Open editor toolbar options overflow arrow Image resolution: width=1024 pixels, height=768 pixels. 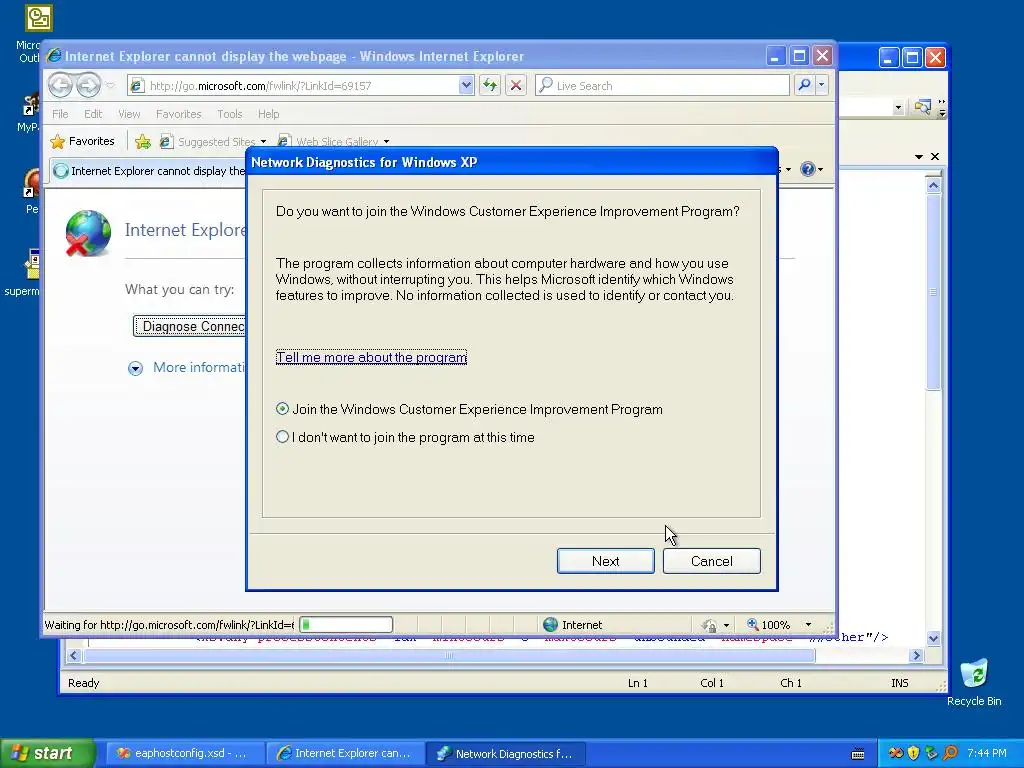[x=942, y=108]
